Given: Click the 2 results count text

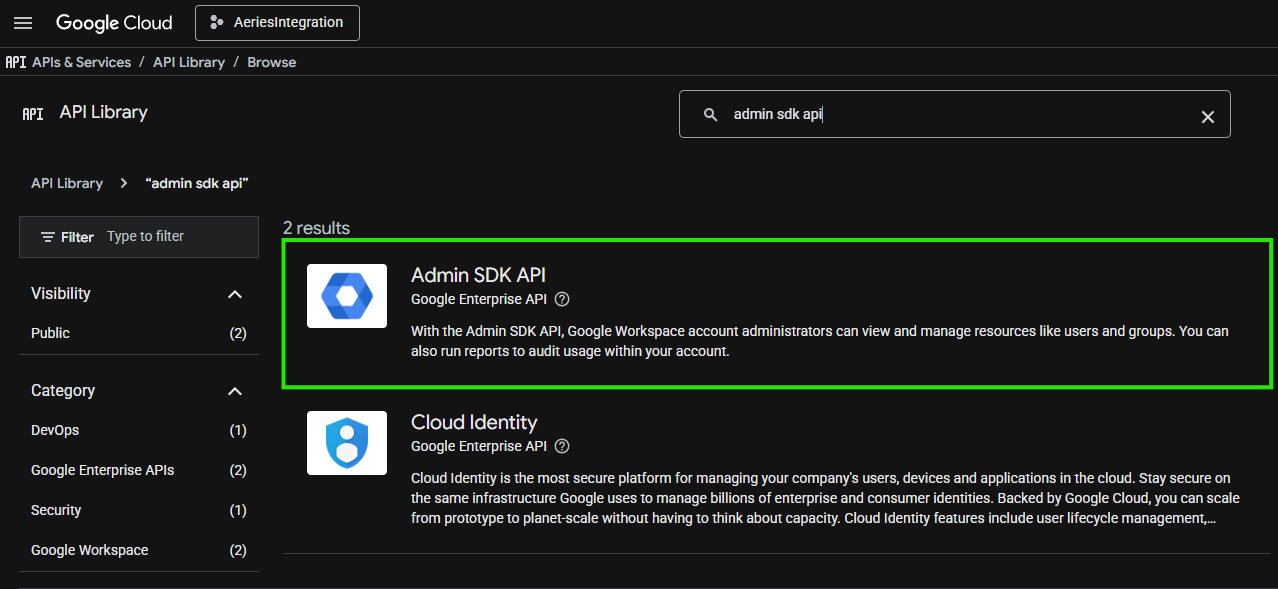Looking at the screenshot, I should [316, 228].
